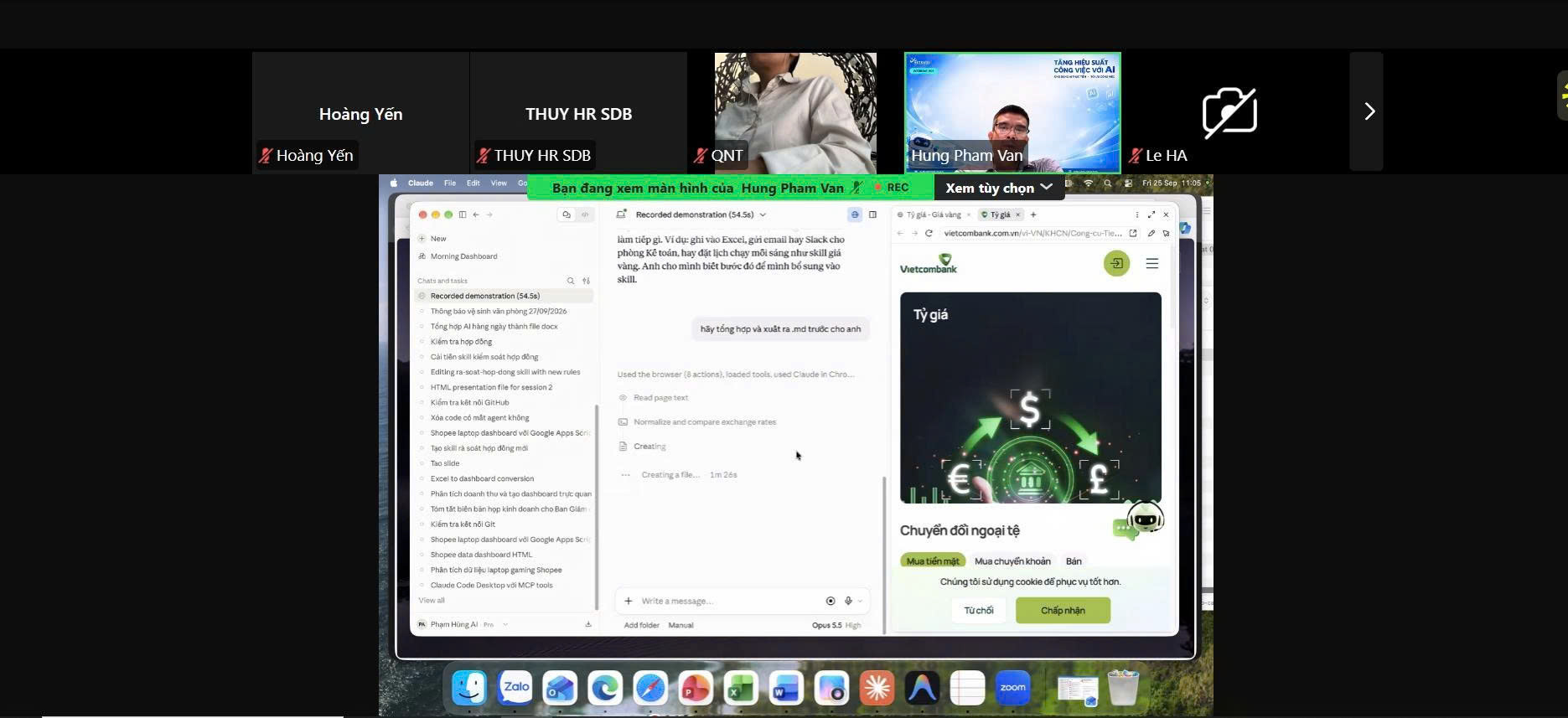Click the plus attach icon in message box

click(629, 601)
